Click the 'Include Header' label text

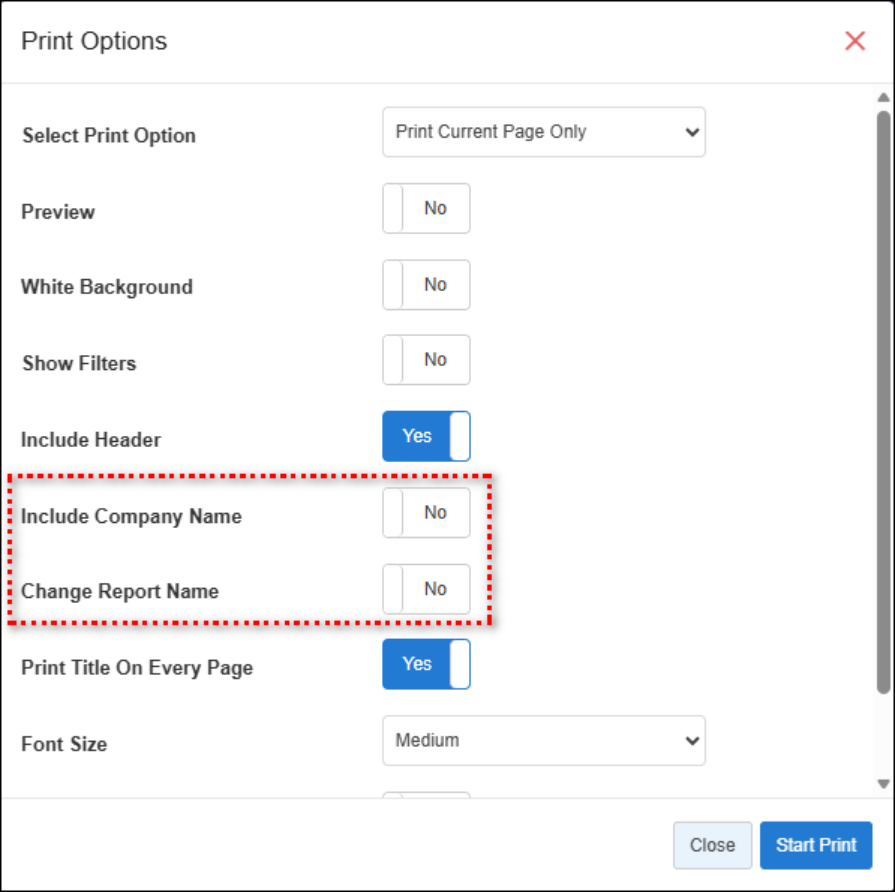click(91, 440)
